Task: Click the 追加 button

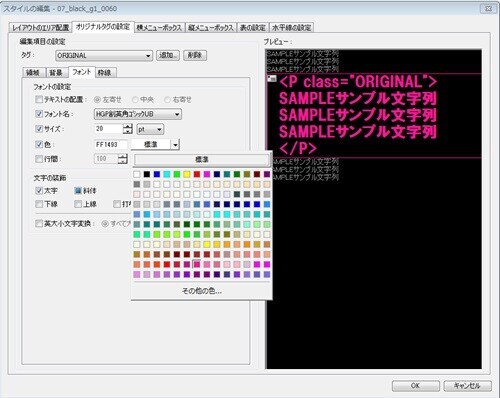Action: coord(168,55)
